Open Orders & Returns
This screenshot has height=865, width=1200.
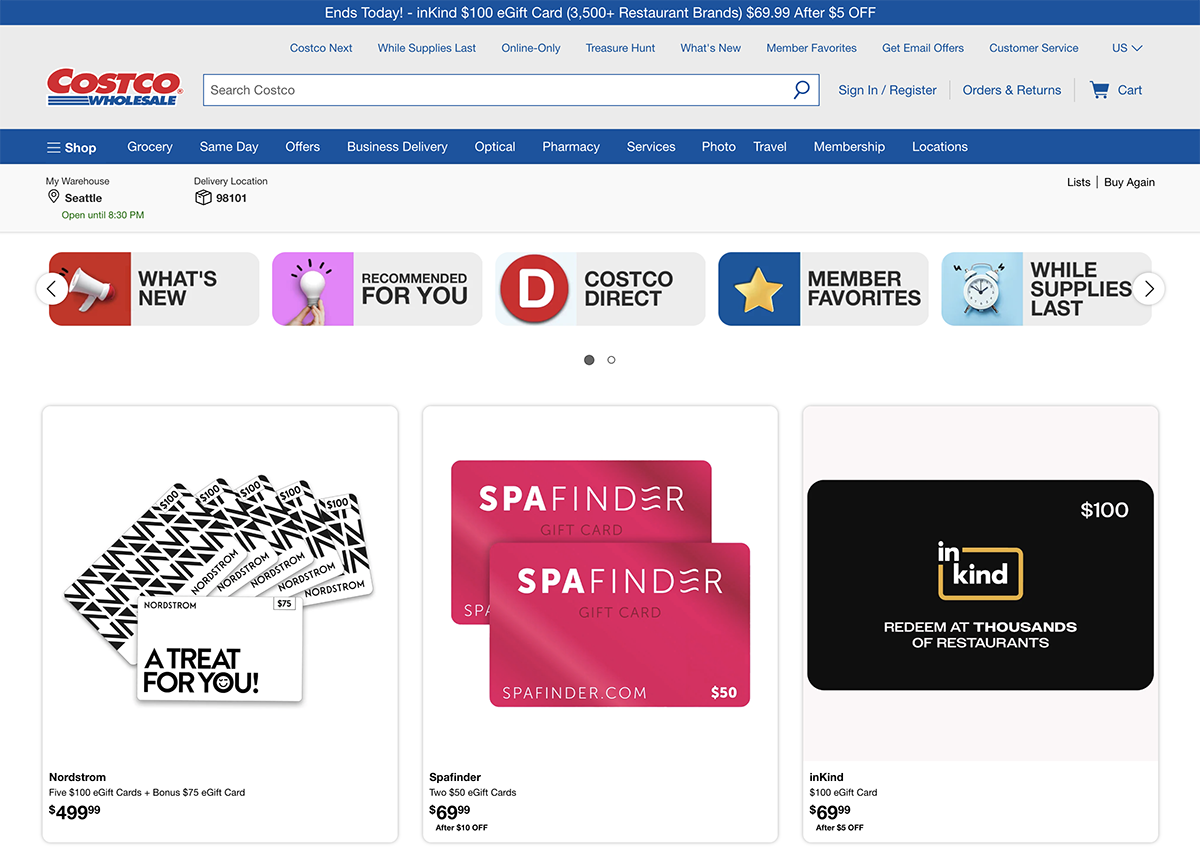coord(1012,90)
